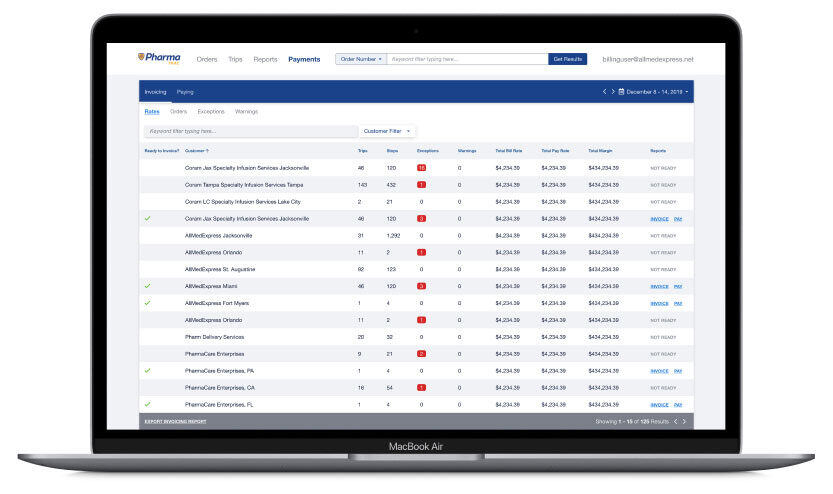This screenshot has height=494, width=833.
Task: Open the PAY link for AllMedExpress Miami
Action: 678,286
